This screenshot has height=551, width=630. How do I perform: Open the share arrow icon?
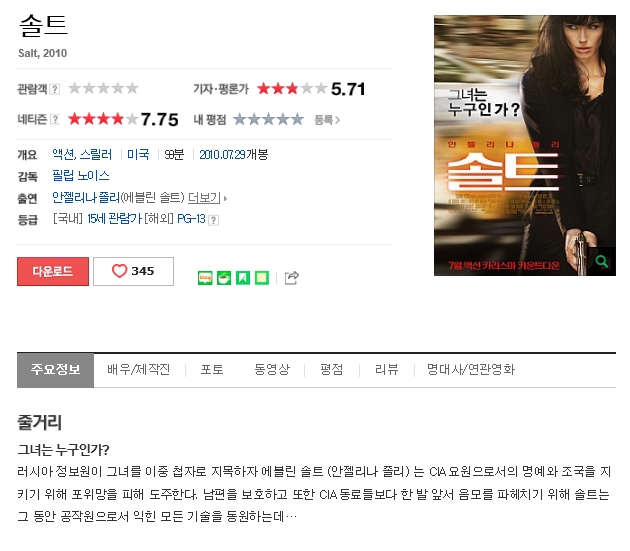pyautogui.click(x=292, y=277)
